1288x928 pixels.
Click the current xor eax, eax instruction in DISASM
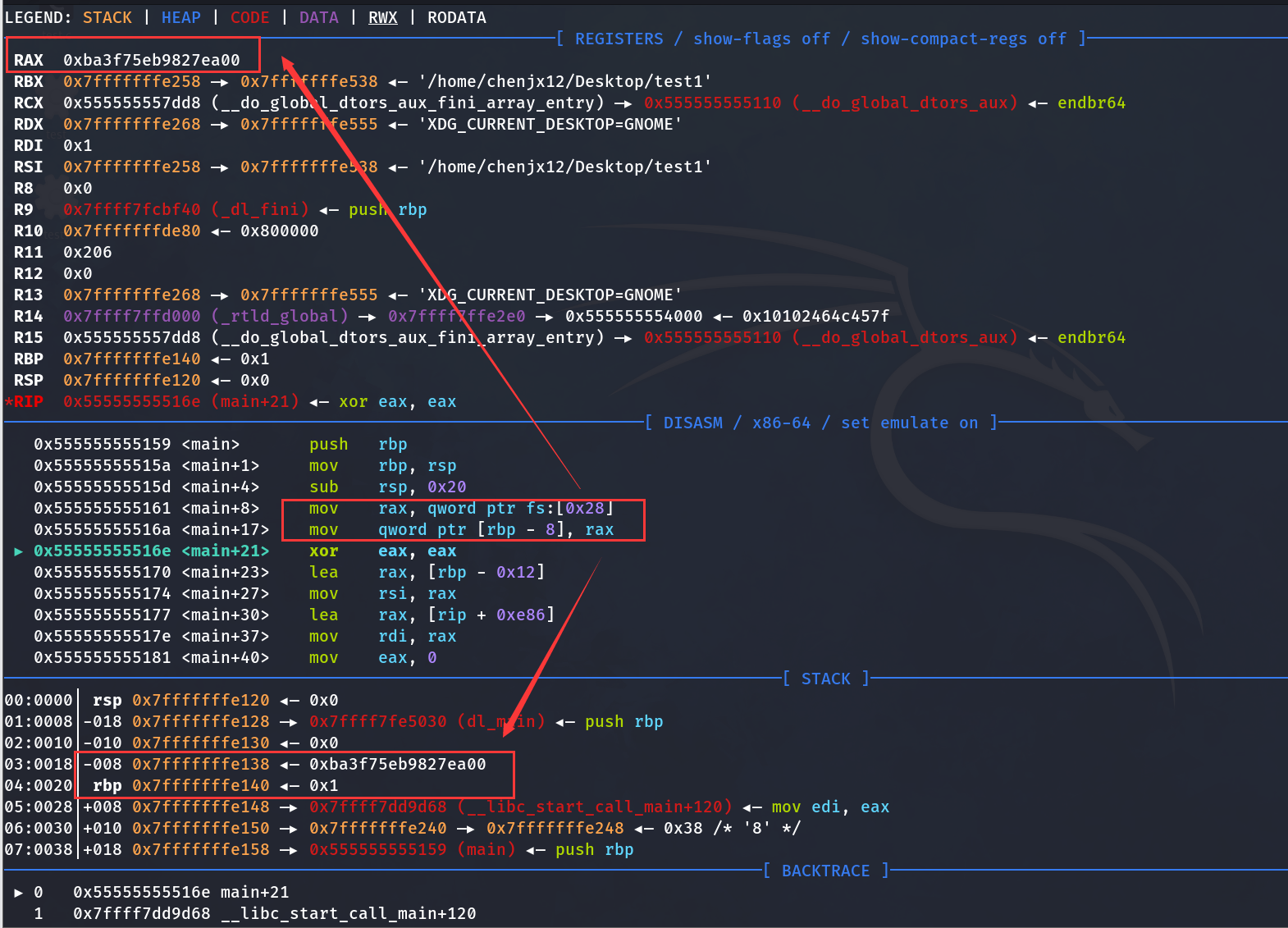pos(383,551)
